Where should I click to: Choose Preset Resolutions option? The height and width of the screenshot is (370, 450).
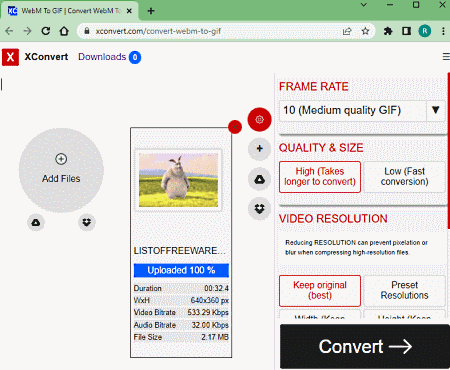[404, 291]
